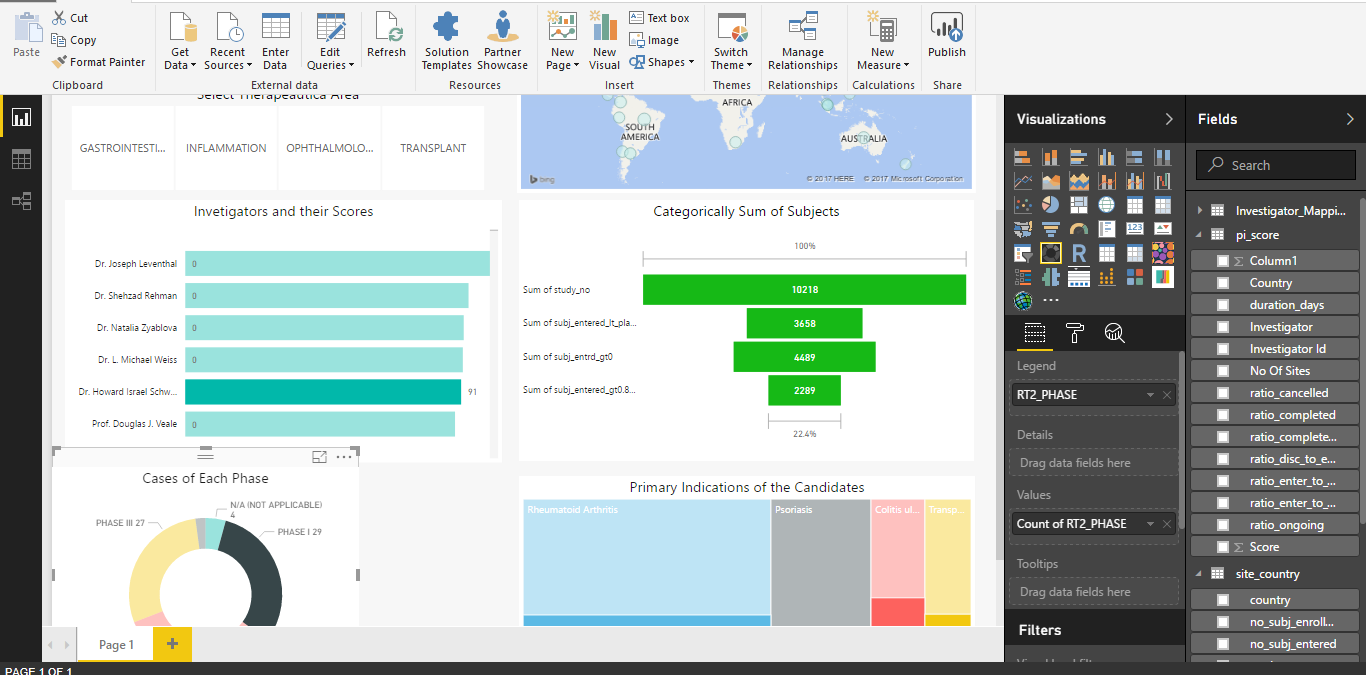Collapse the Visualizations pane chevron

click(x=1169, y=119)
